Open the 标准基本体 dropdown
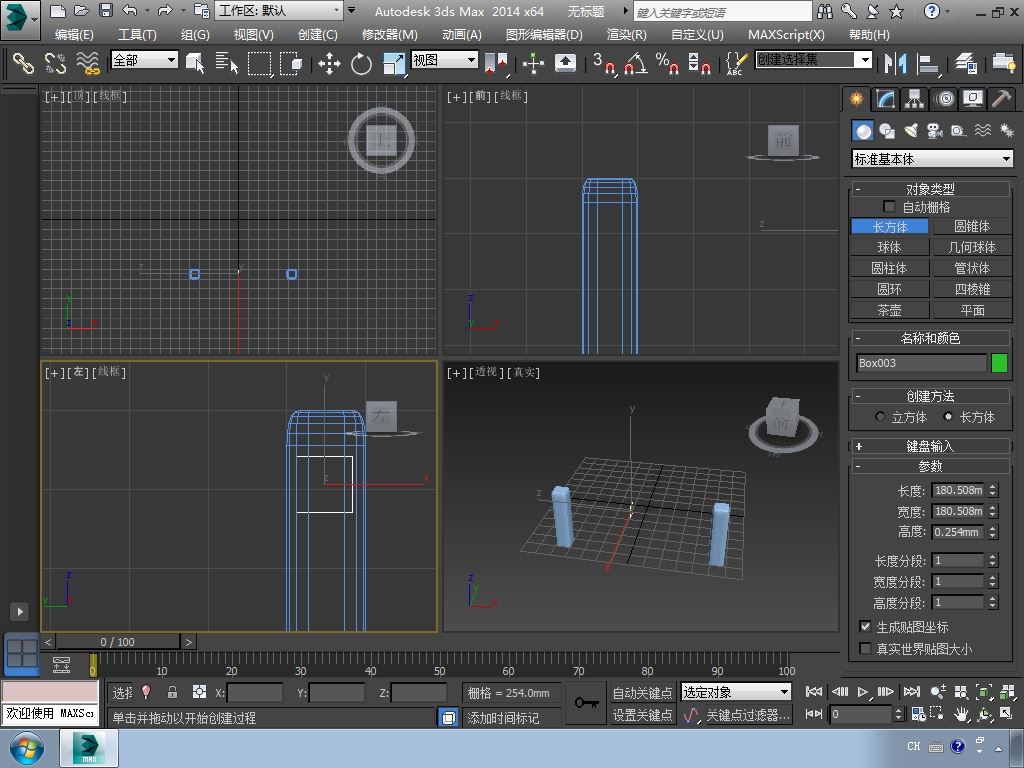Image resolution: width=1024 pixels, height=768 pixels. point(932,159)
